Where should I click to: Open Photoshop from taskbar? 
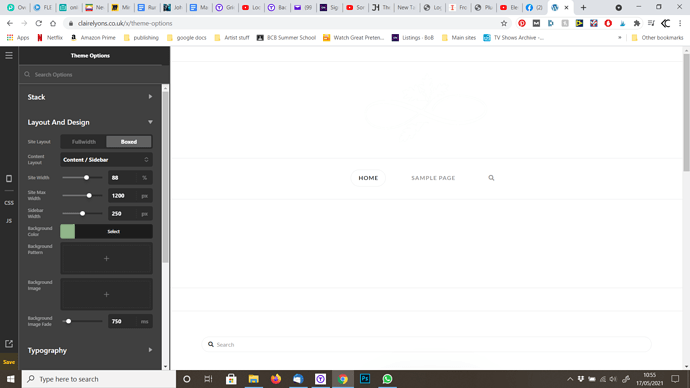tap(365, 379)
